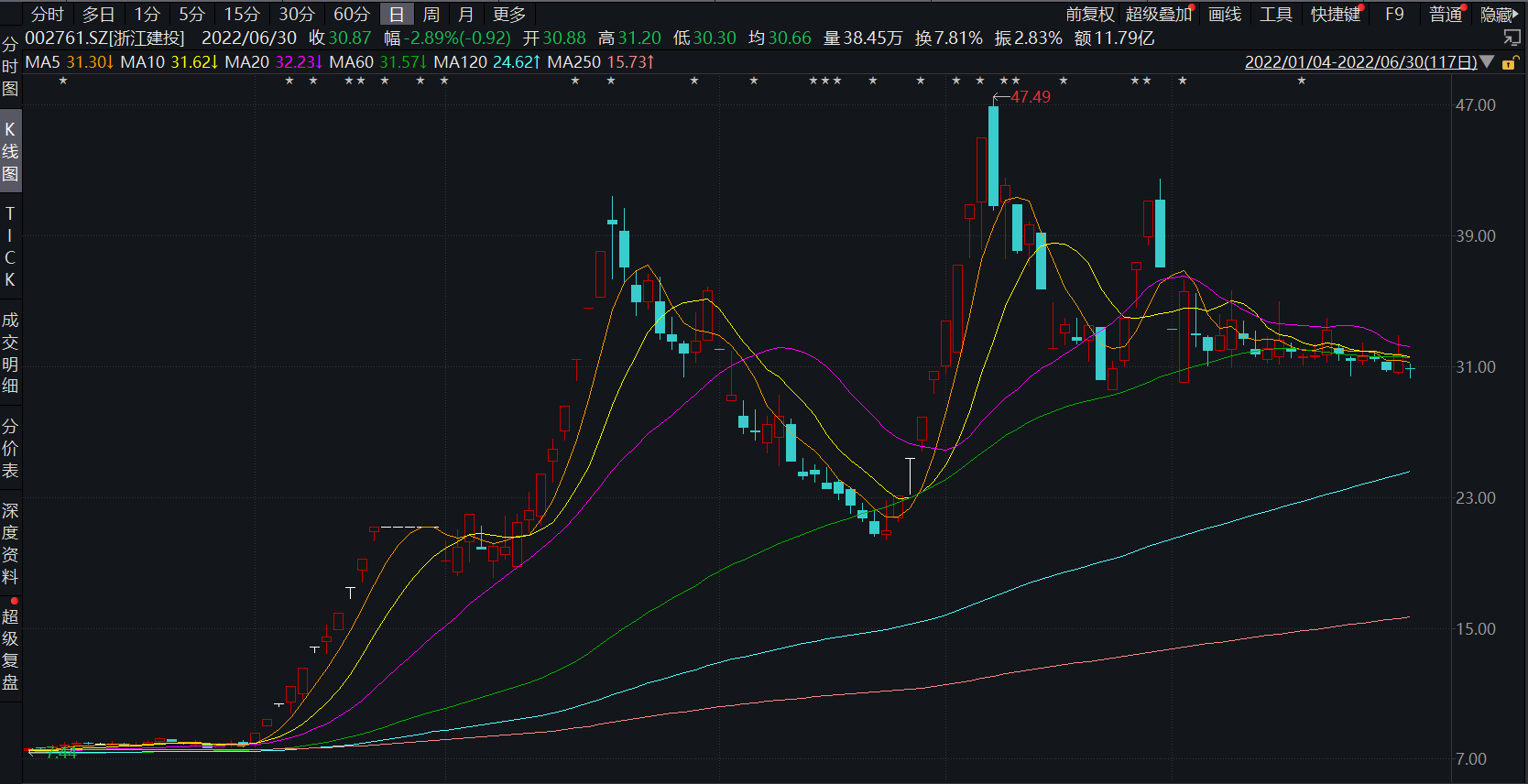Click the MA10 31.62 indicator label

click(169, 62)
